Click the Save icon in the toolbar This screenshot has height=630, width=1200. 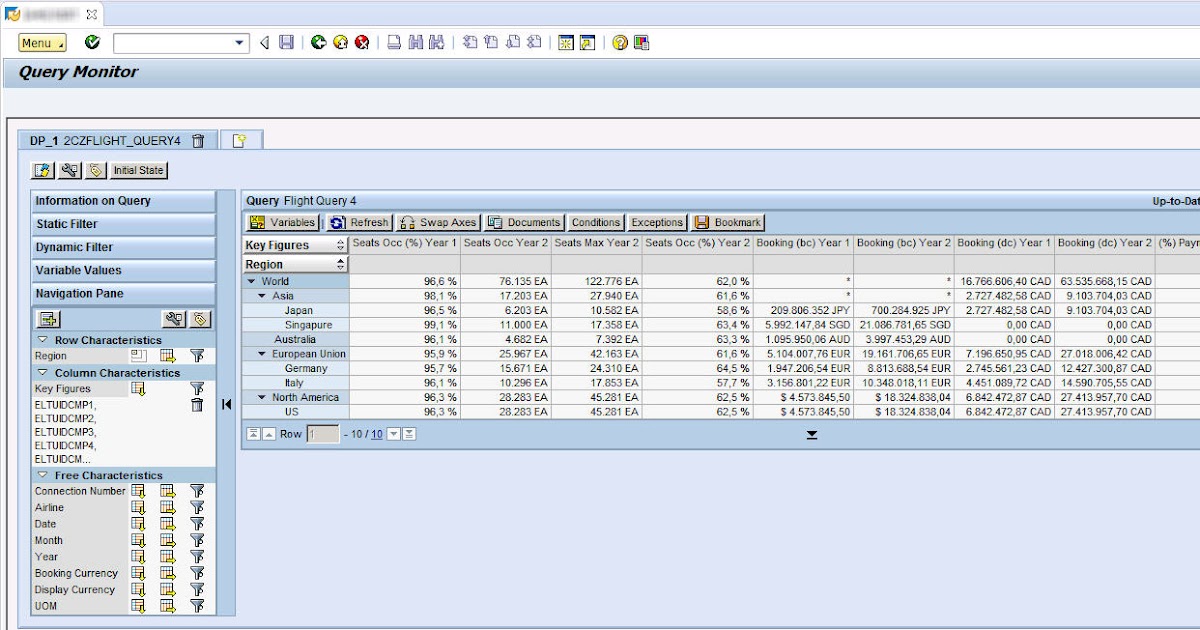click(287, 42)
